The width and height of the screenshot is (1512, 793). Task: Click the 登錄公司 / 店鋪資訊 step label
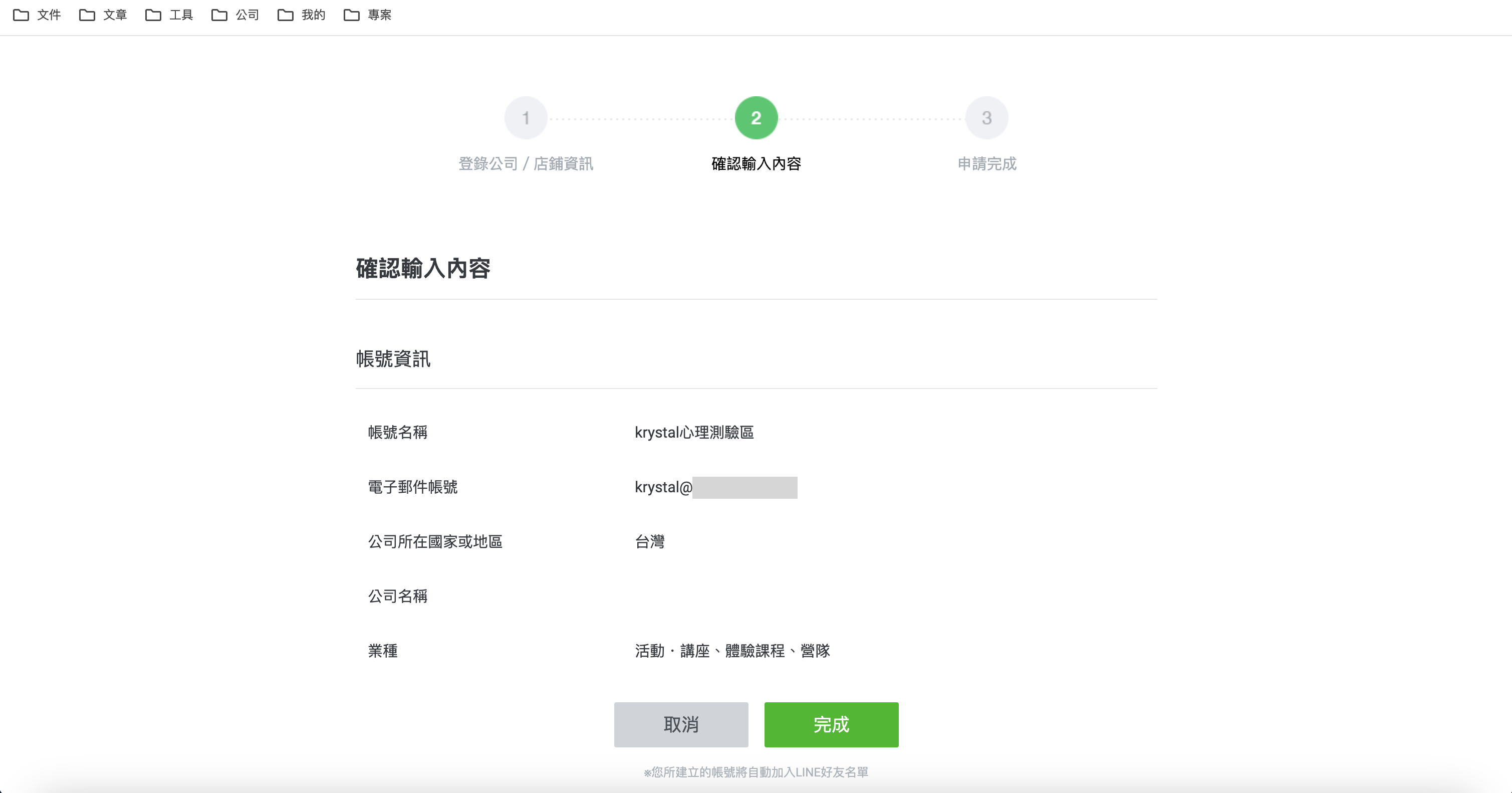[x=526, y=163]
